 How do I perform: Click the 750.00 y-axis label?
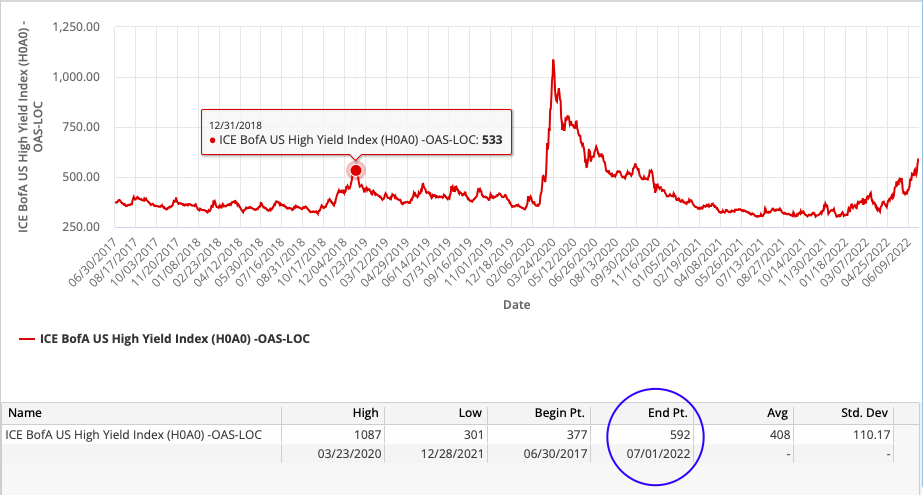(81, 127)
